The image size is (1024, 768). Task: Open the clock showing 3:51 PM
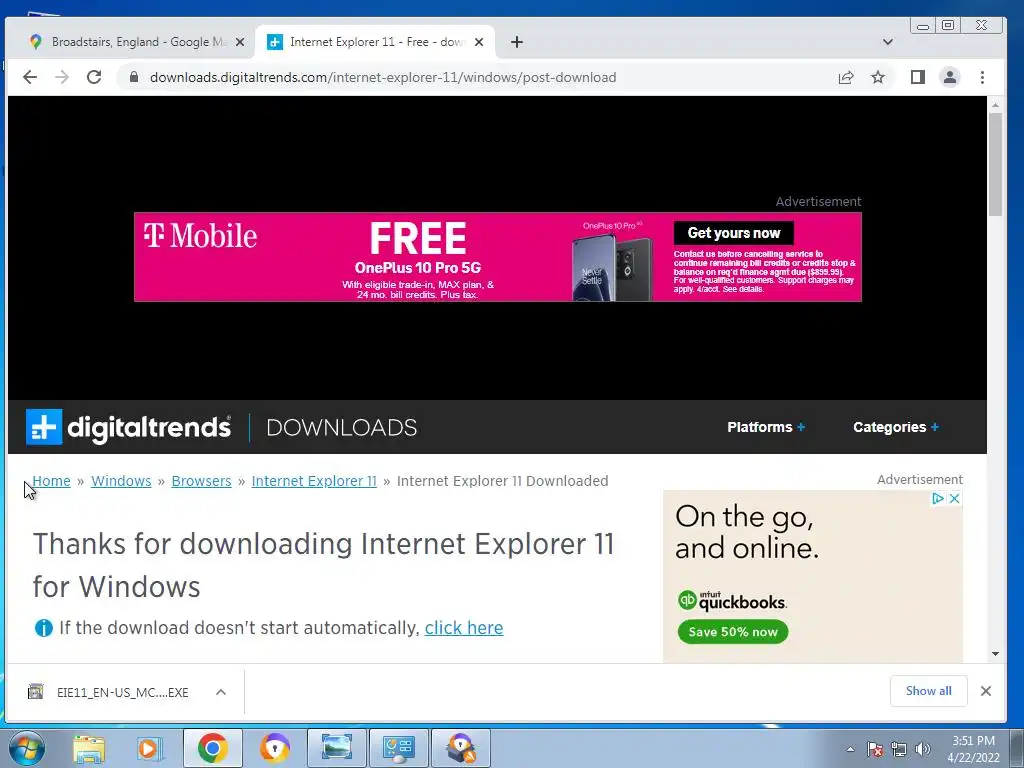tap(973, 749)
